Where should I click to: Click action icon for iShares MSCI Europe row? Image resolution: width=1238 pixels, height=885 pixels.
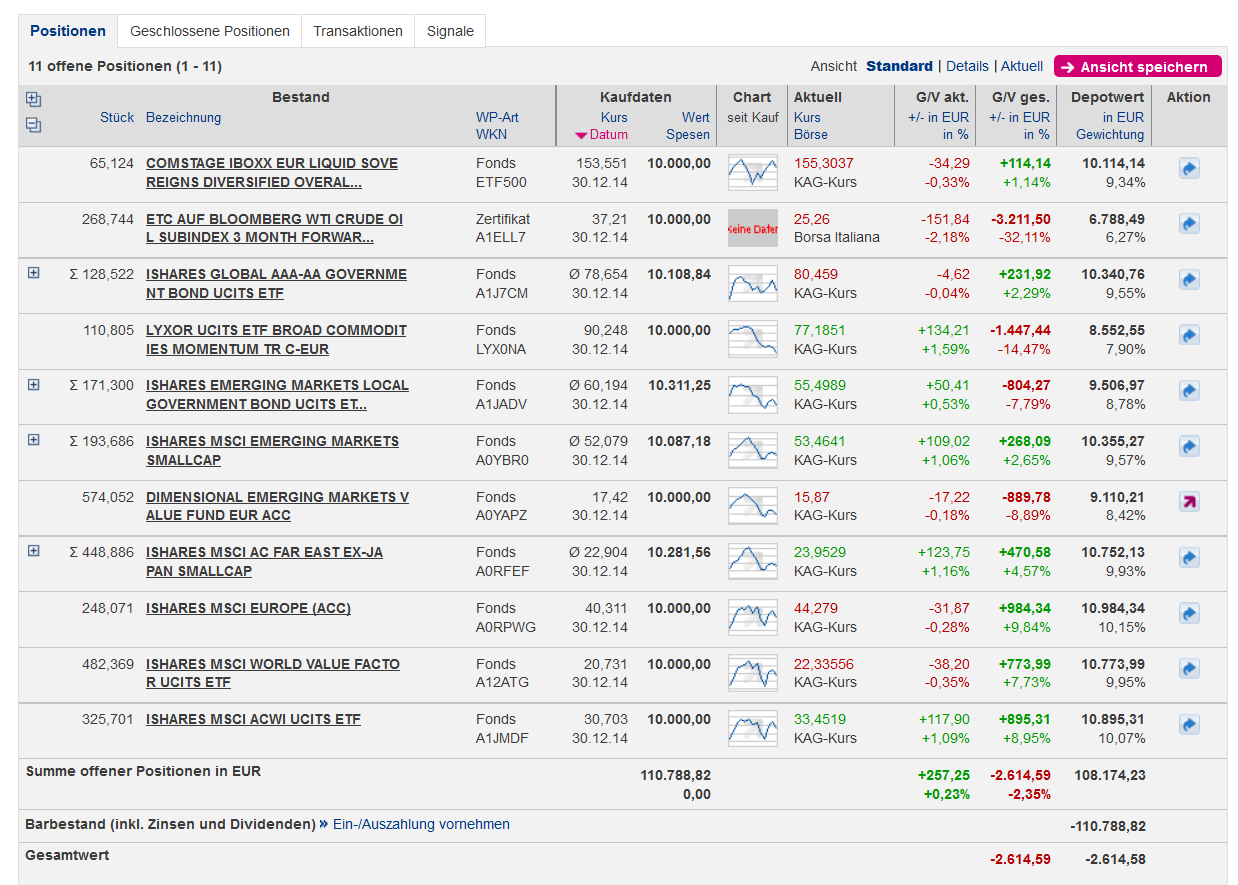(x=1188, y=613)
